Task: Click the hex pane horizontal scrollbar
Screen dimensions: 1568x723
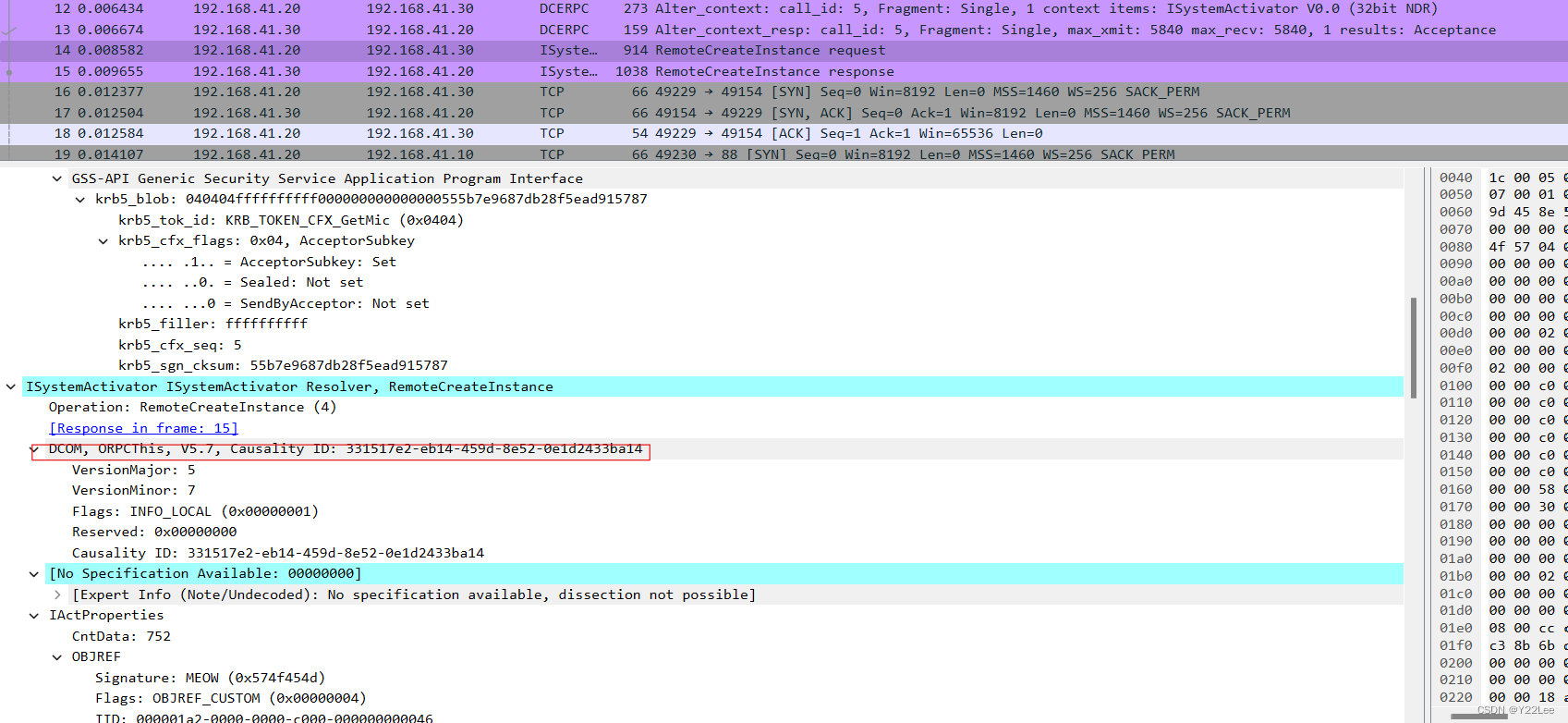Action: pos(1478,717)
